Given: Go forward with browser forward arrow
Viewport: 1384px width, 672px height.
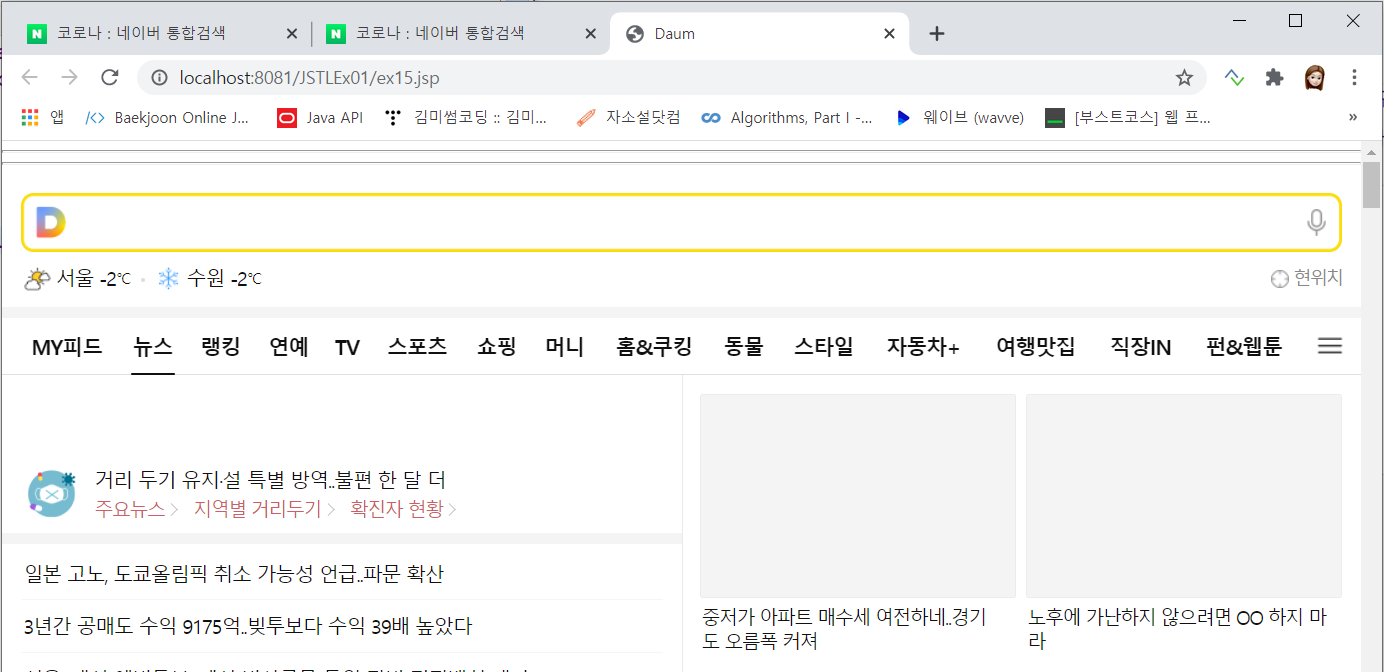Looking at the screenshot, I should point(69,78).
